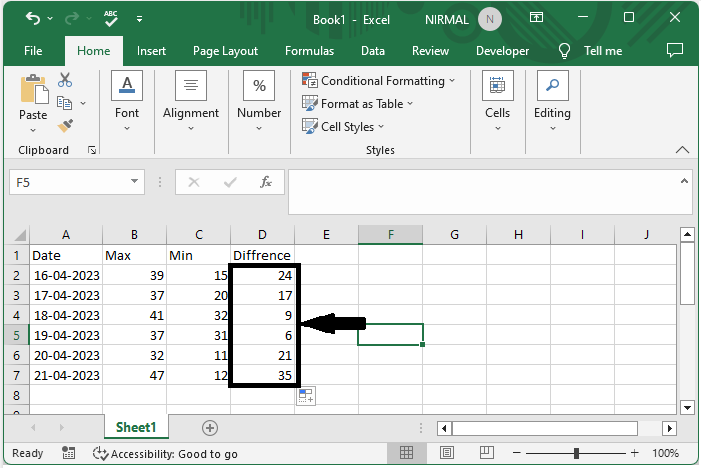Click the Max value 41 cell
This screenshot has height=468, width=701.
tap(135, 316)
